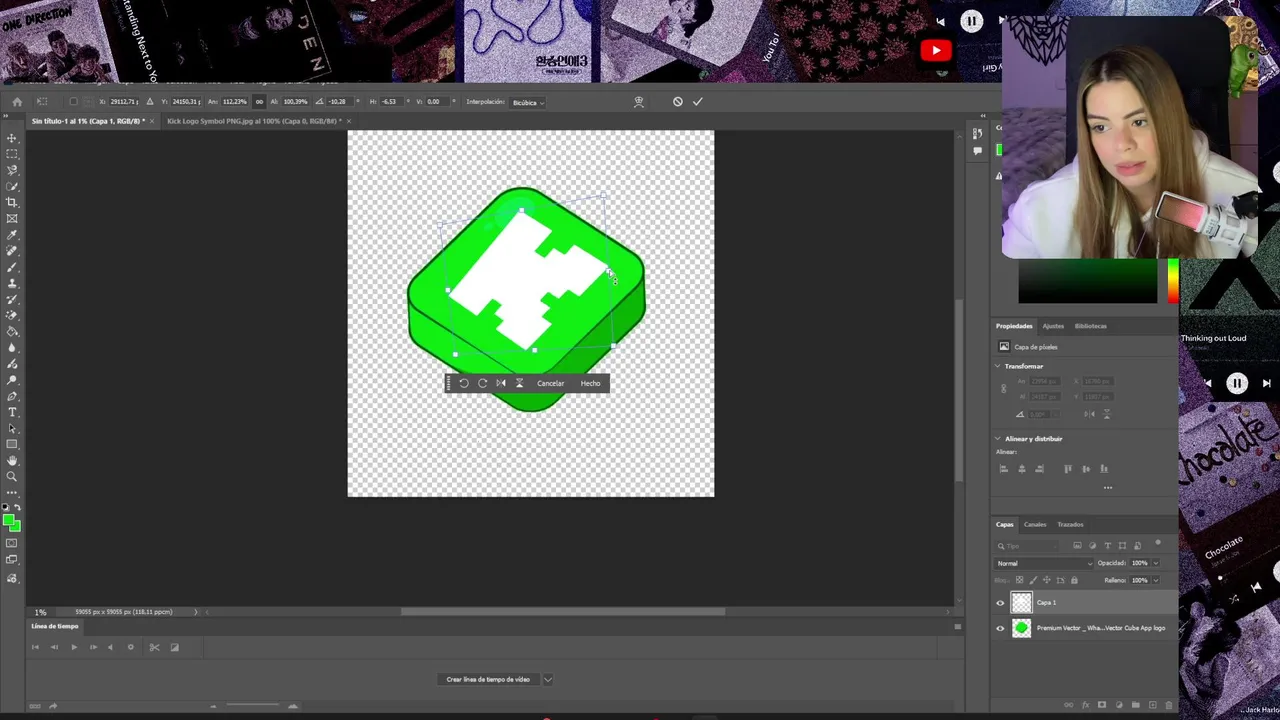The image size is (1280, 720).
Task: Switch to warp mode icon
Action: [x=639, y=101]
